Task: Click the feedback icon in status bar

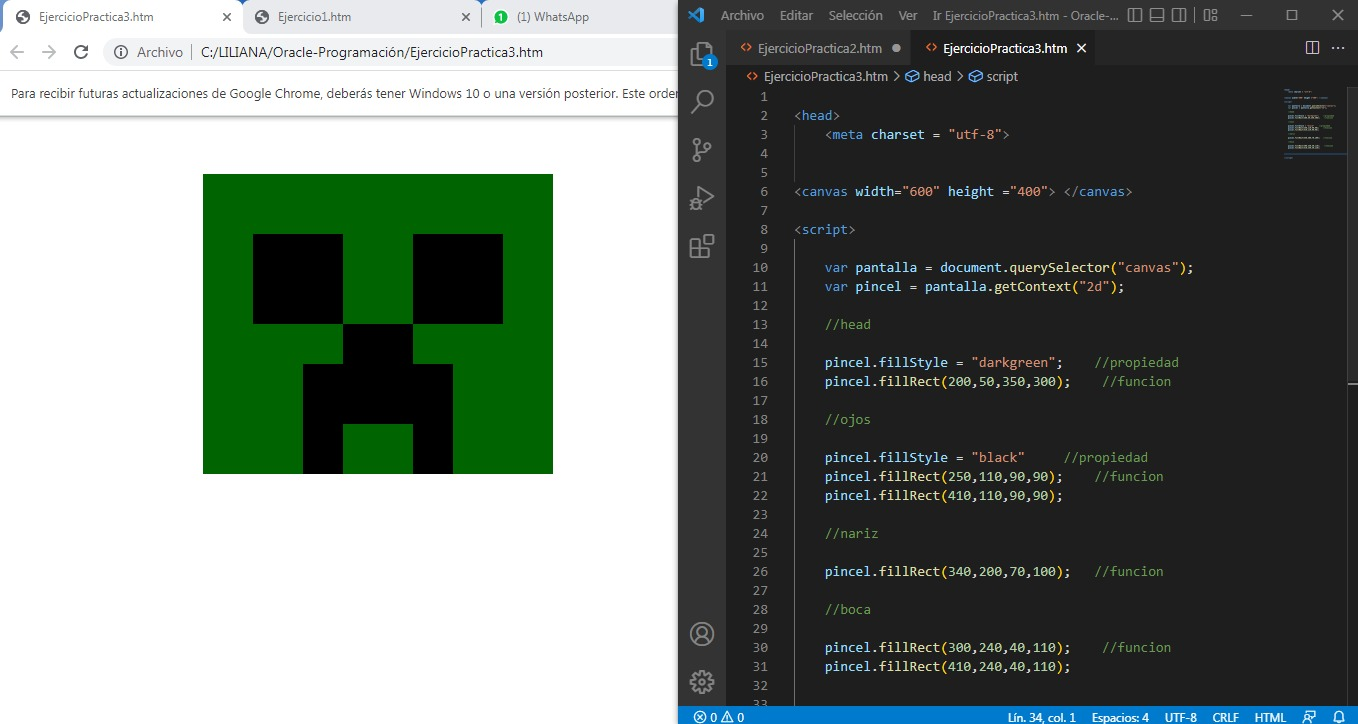Action: [x=1309, y=716]
